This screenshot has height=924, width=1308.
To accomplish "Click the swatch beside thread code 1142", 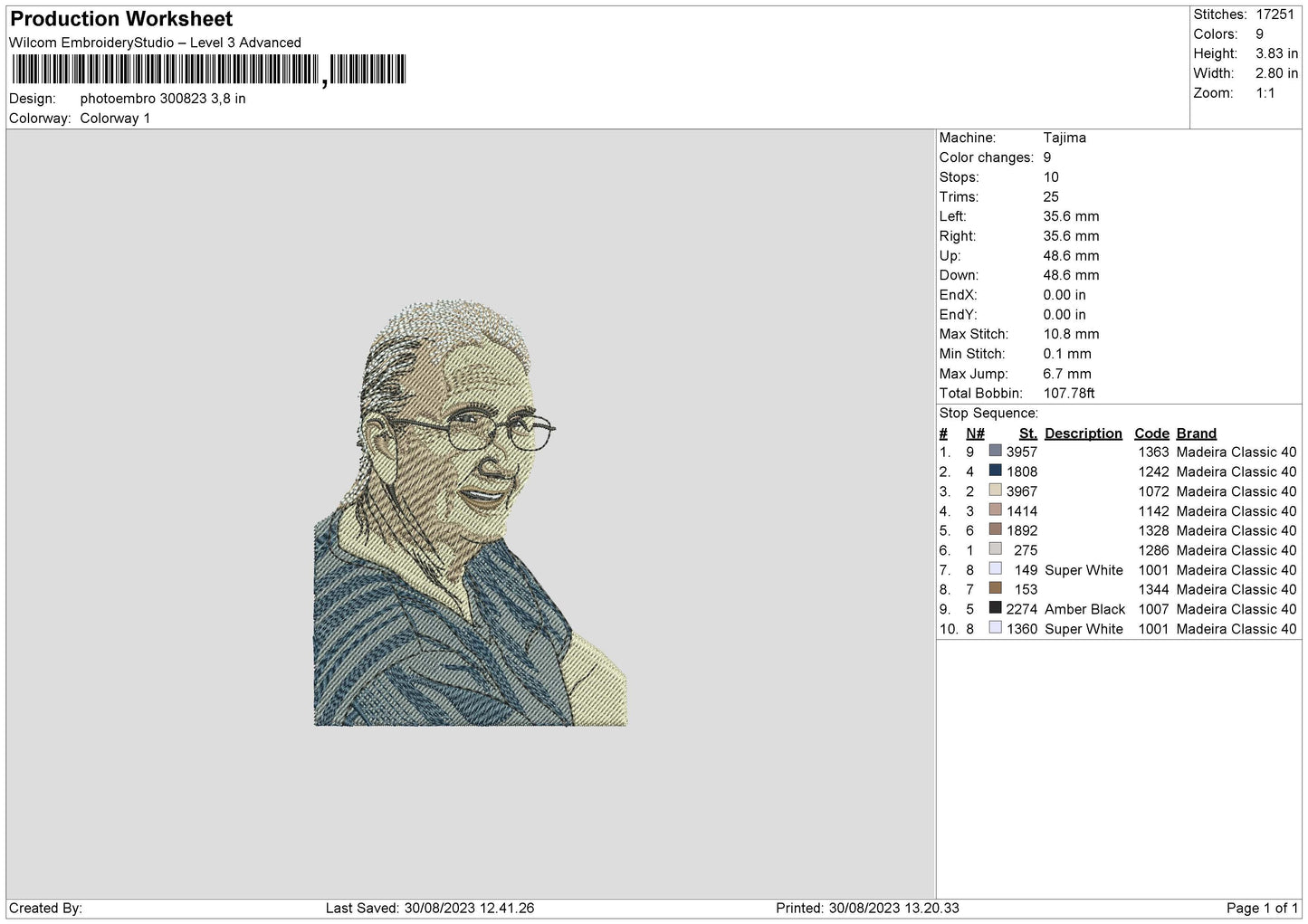I will (x=996, y=510).
